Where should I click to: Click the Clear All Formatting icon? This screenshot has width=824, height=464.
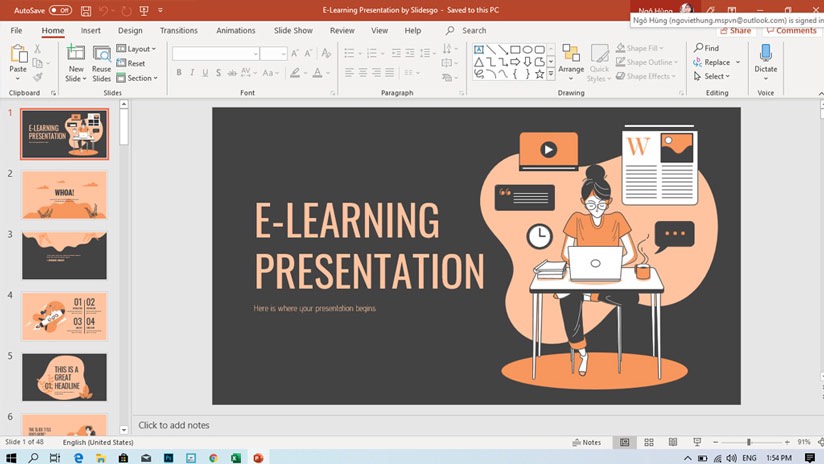coord(326,53)
